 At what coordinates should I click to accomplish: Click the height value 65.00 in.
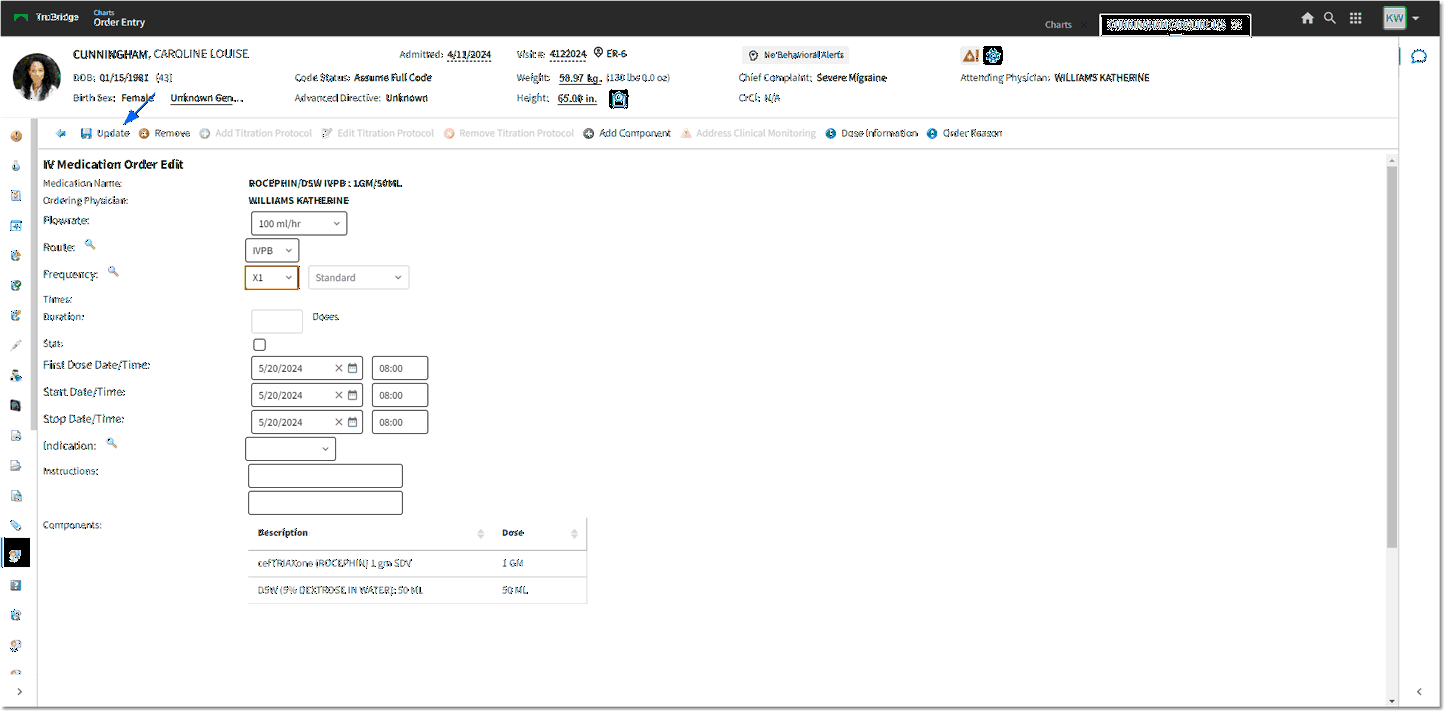(577, 98)
